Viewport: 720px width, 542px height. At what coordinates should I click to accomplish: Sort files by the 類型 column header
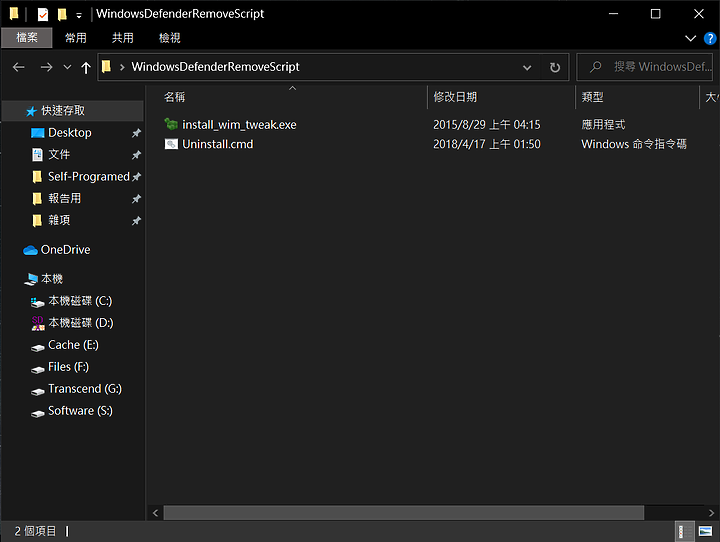click(592, 97)
